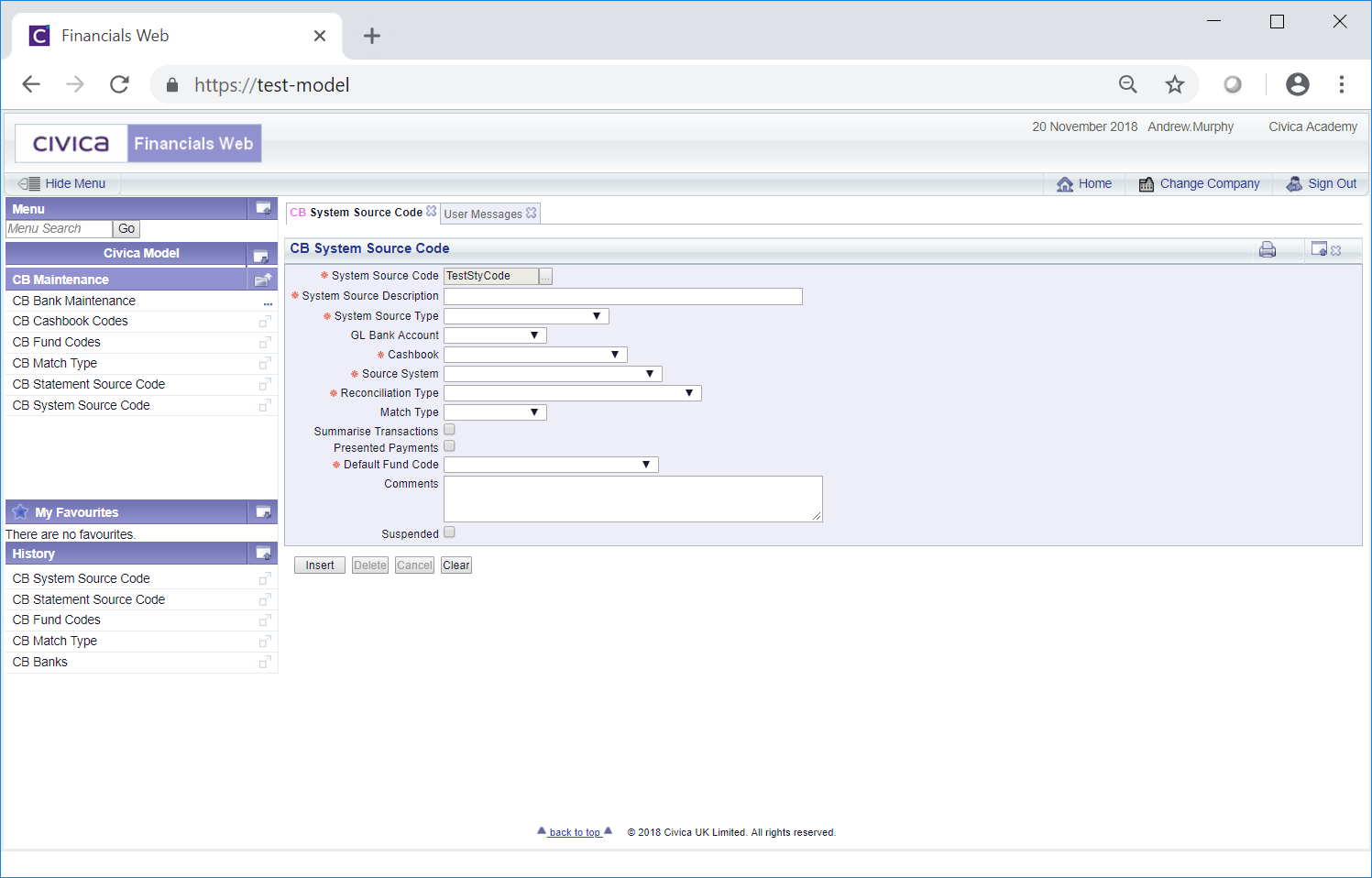1372x878 pixels.
Task: Click the Sign Out icon
Action: click(x=1294, y=184)
